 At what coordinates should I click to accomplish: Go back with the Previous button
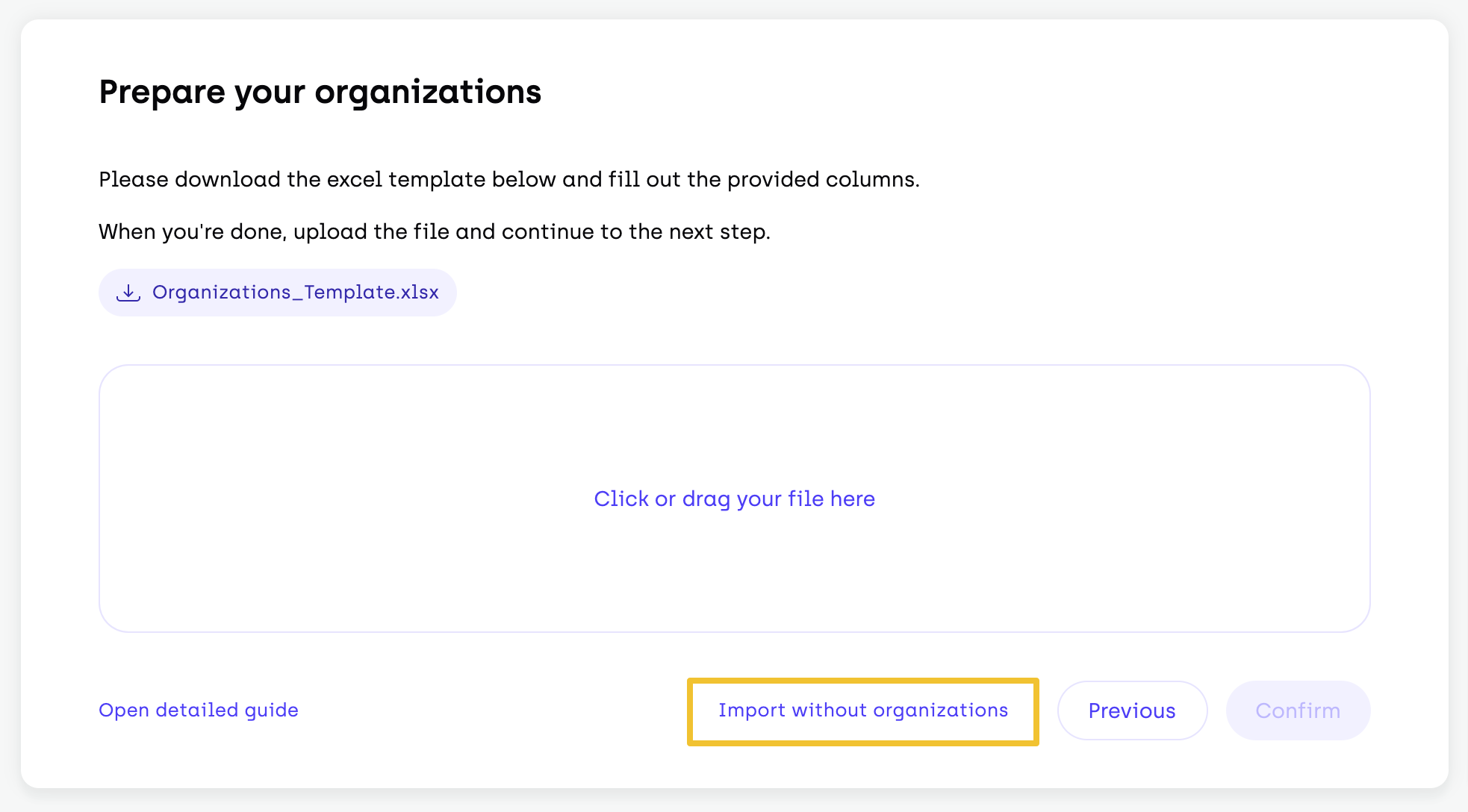(1132, 710)
